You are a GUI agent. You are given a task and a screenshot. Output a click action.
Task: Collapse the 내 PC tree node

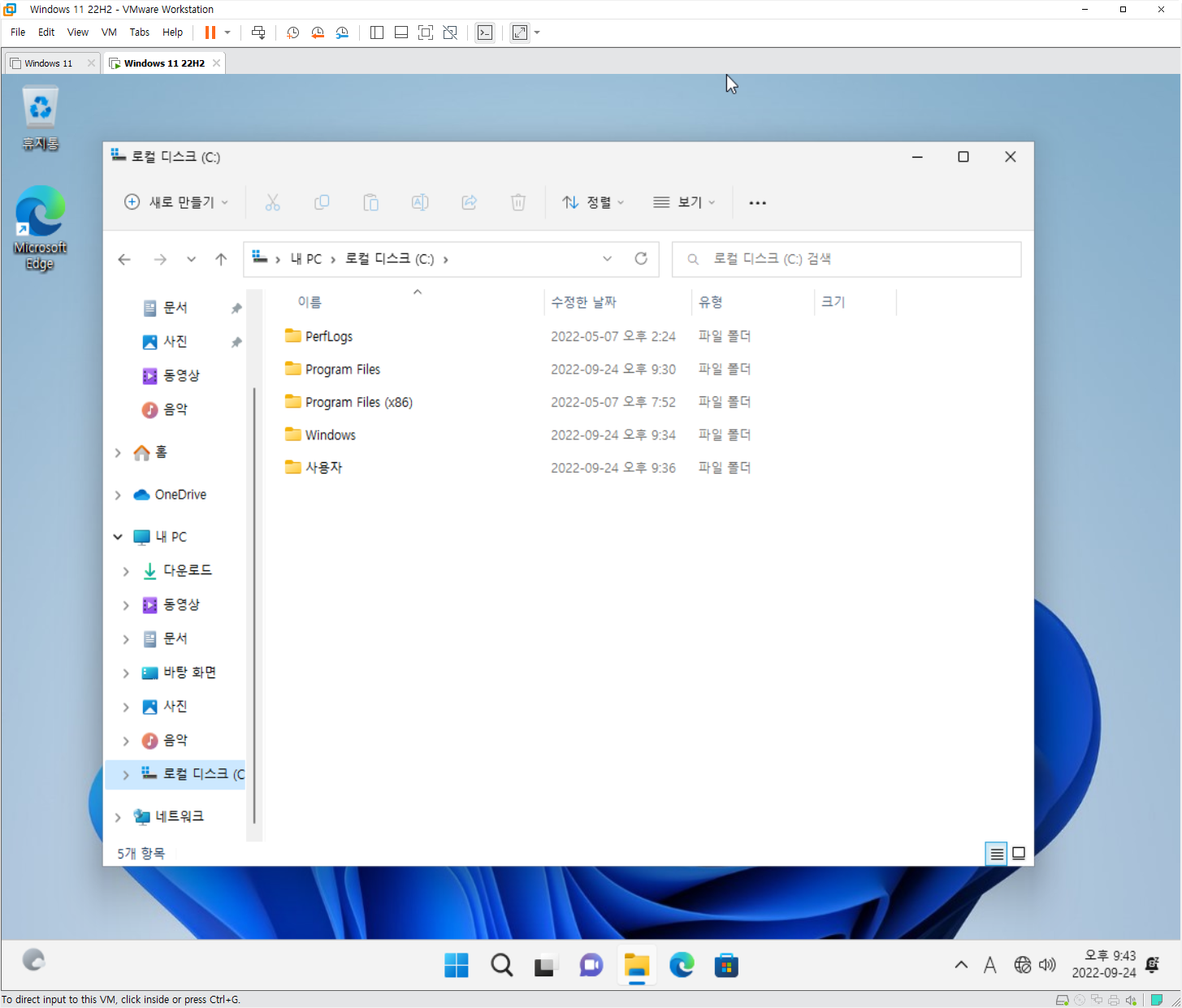coord(118,537)
